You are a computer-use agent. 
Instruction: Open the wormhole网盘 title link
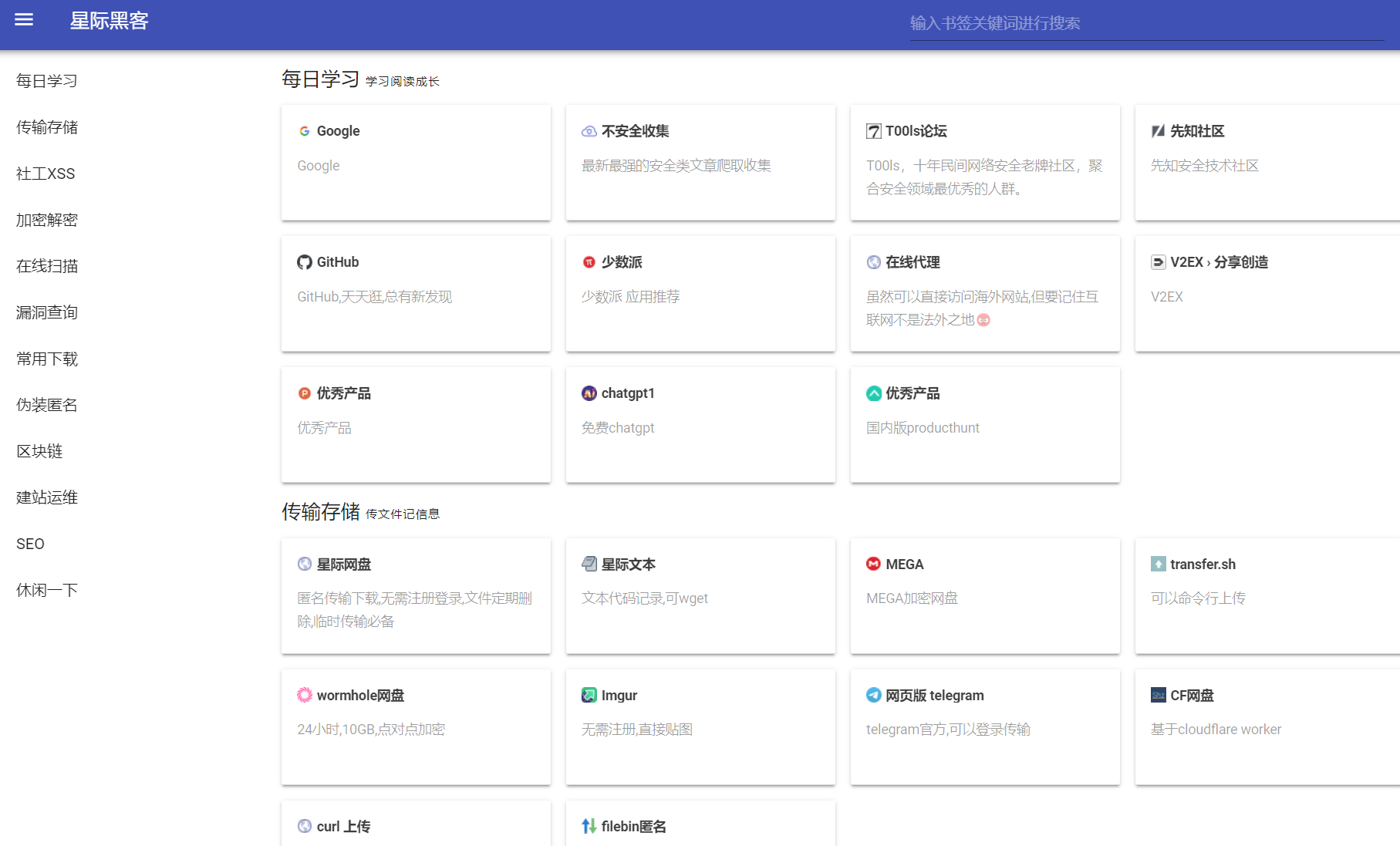(x=361, y=696)
